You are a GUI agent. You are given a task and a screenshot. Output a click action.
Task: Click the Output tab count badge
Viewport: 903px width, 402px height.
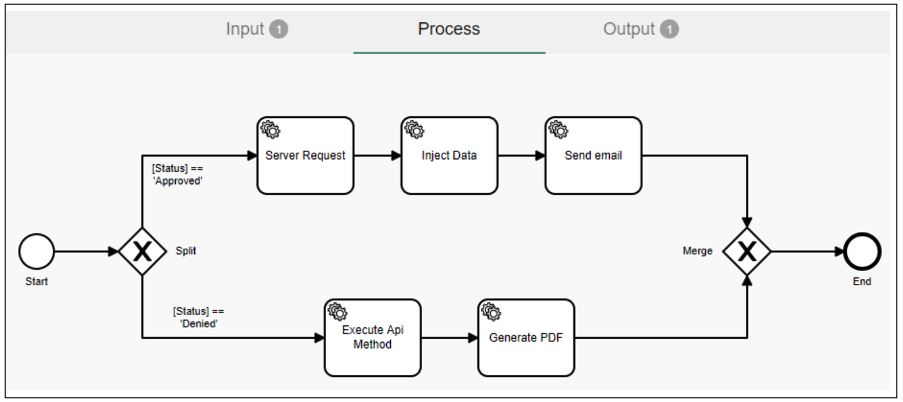click(x=669, y=29)
